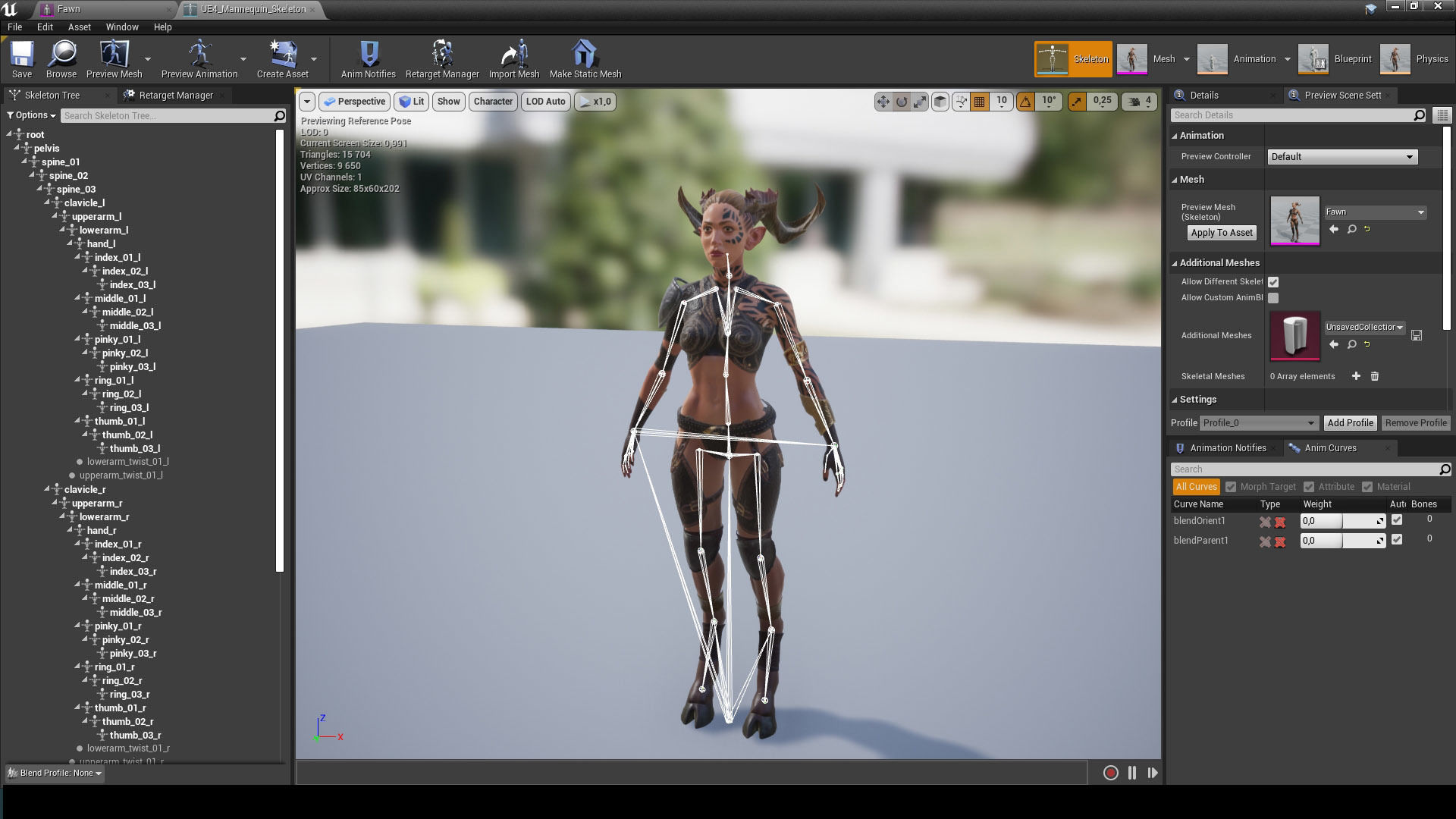The image size is (1456, 819).
Task: Click the Add Profile button
Action: tap(1350, 423)
